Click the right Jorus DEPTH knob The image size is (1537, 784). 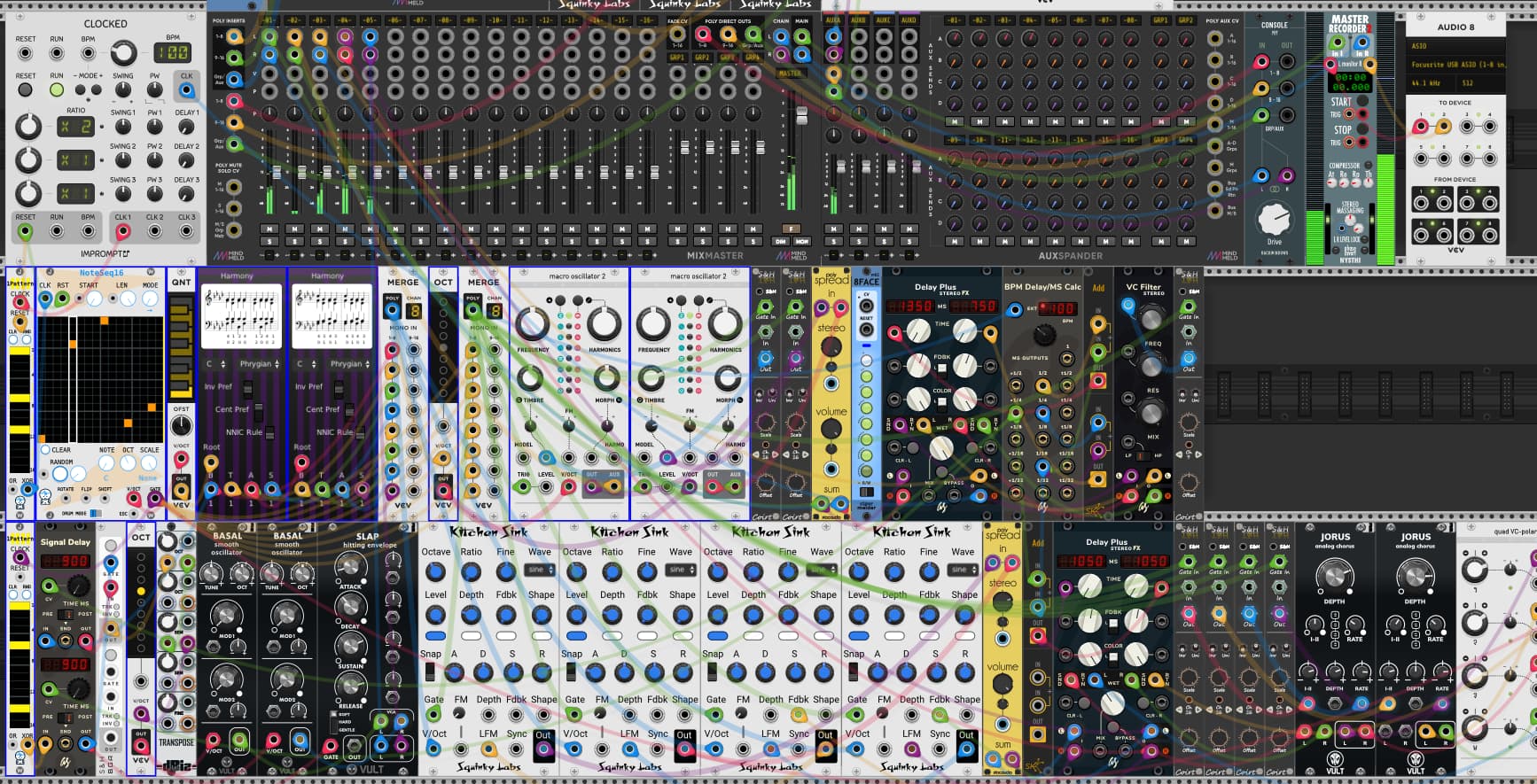pyautogui.click(x=1415, y=577)
